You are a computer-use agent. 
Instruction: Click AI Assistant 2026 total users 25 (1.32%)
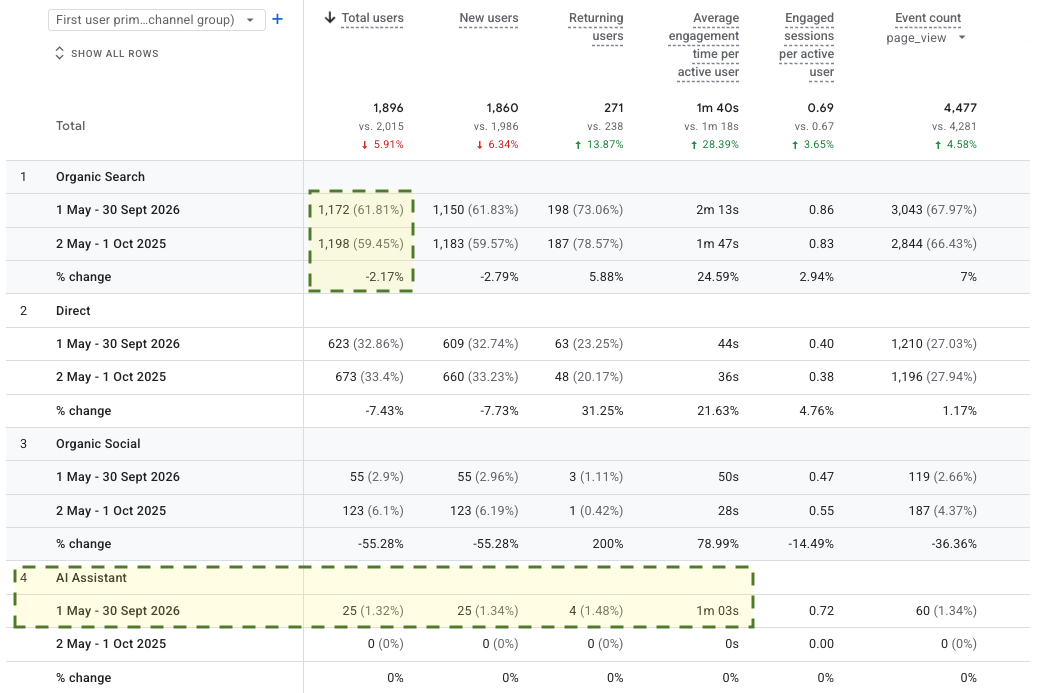pos(373,611)
